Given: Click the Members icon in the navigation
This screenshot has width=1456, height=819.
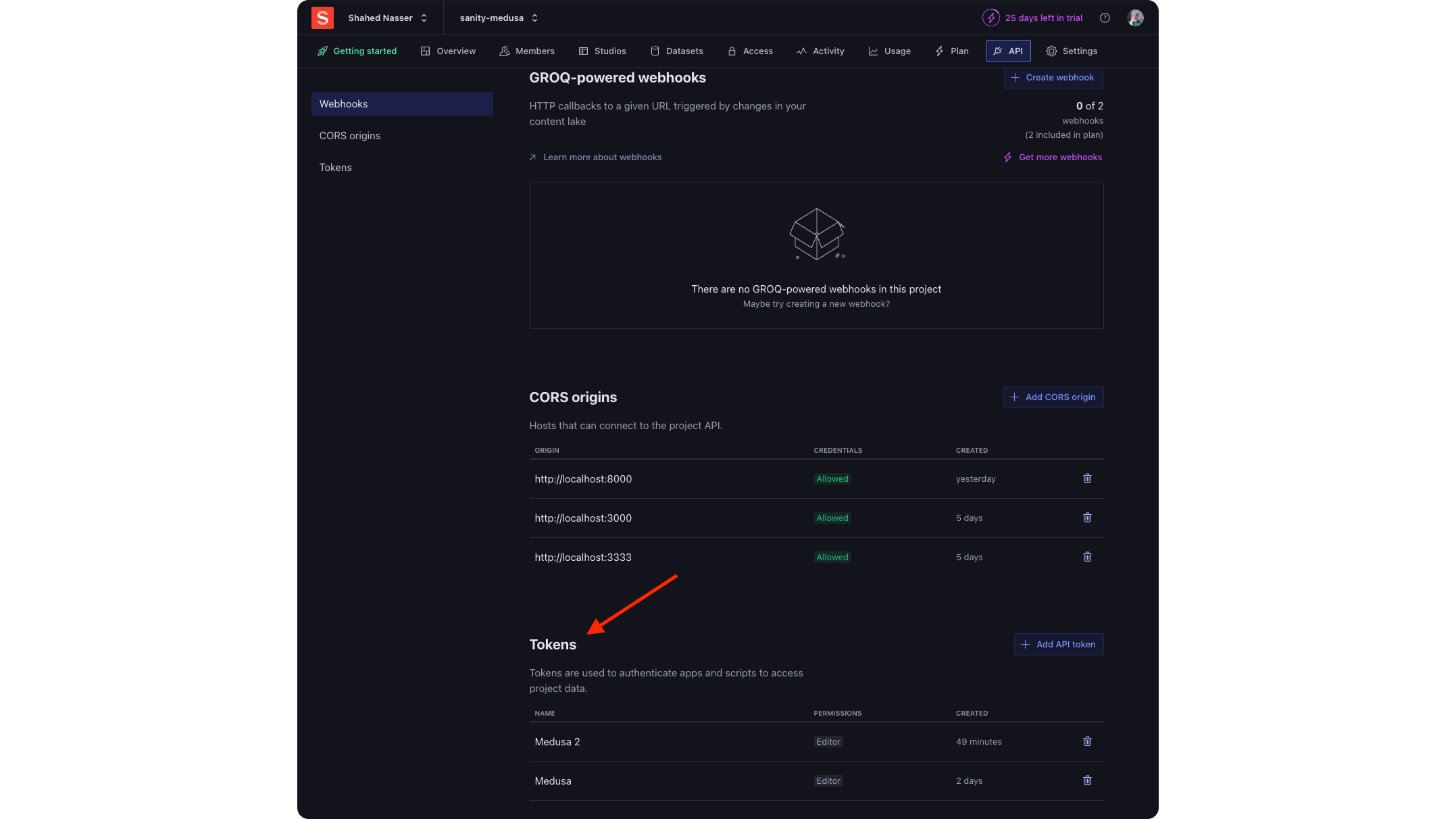Looking at the screenshot, I should point(504,51).
